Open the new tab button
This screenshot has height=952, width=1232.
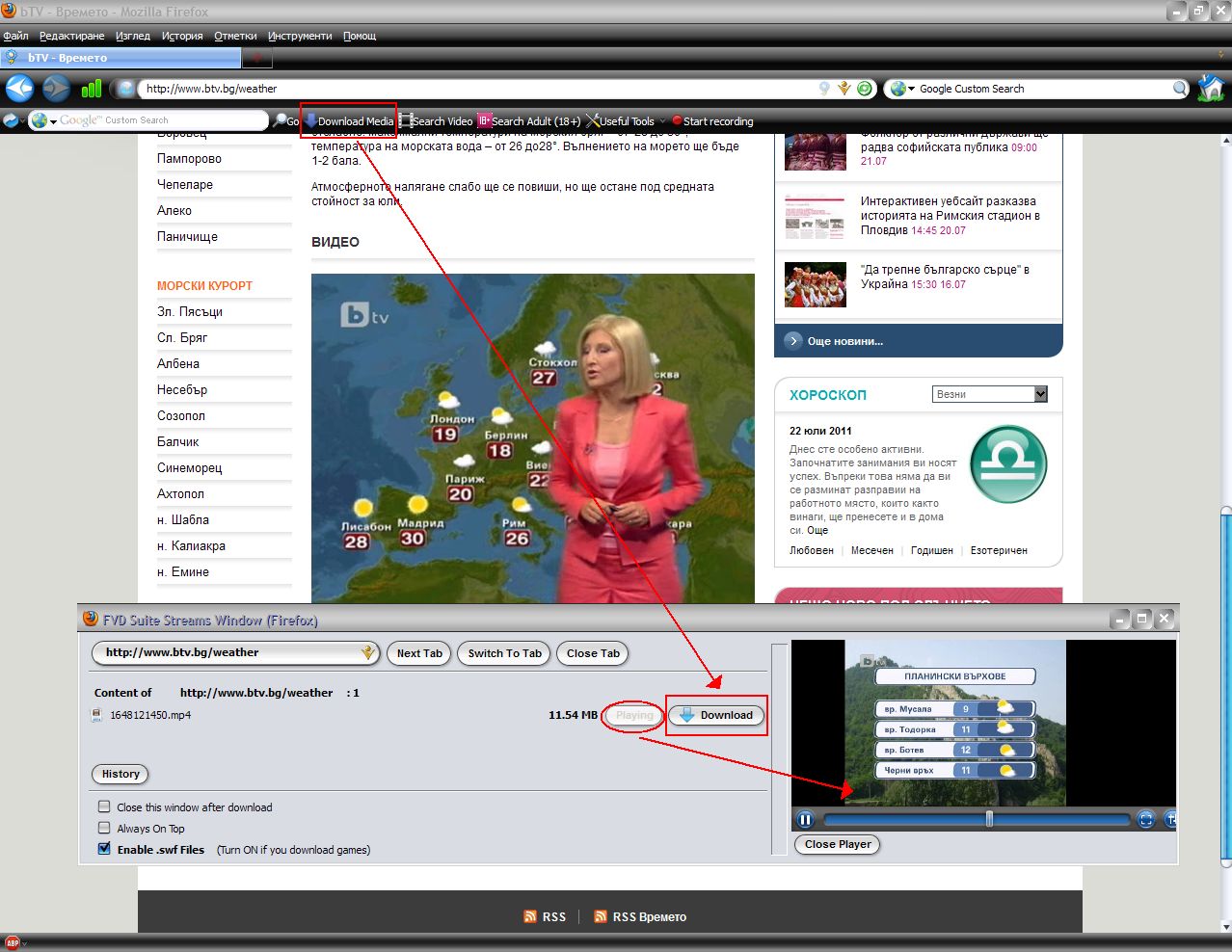[257, 58]
